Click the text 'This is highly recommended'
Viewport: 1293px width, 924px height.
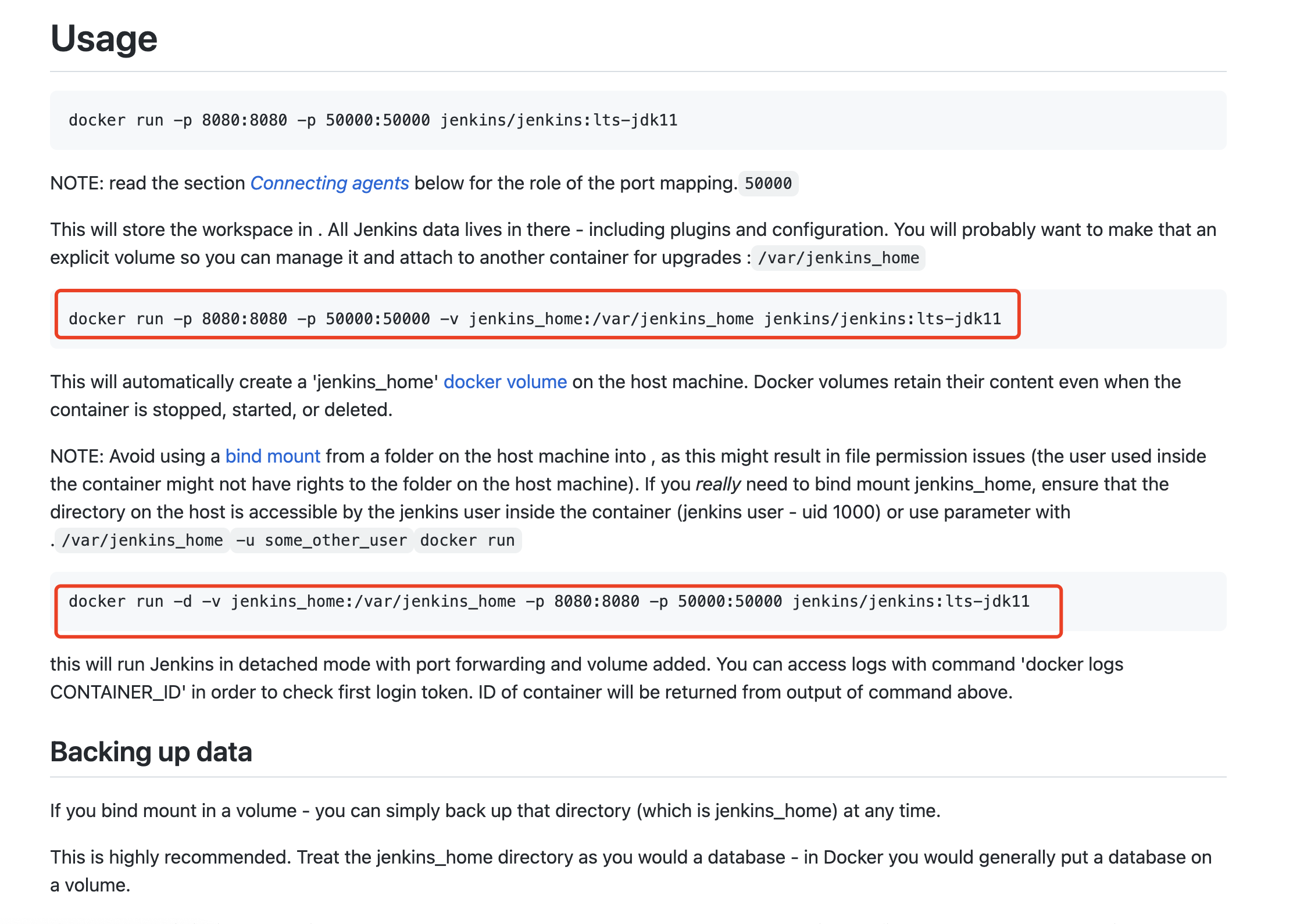pyautogui.click(x=170, y=858)
